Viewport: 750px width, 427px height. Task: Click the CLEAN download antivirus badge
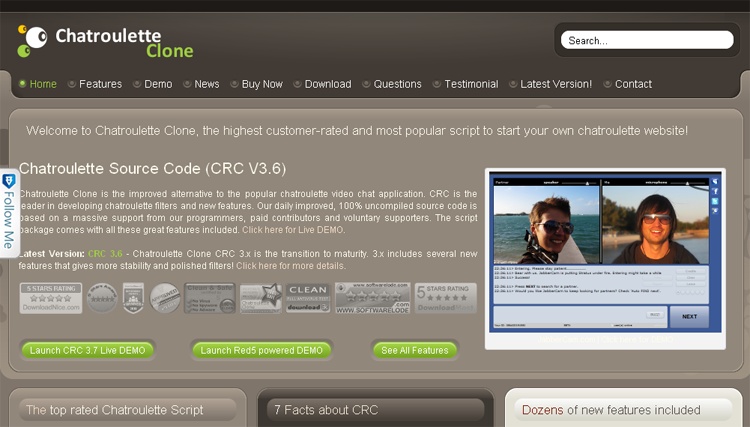(x=307, y=298)
